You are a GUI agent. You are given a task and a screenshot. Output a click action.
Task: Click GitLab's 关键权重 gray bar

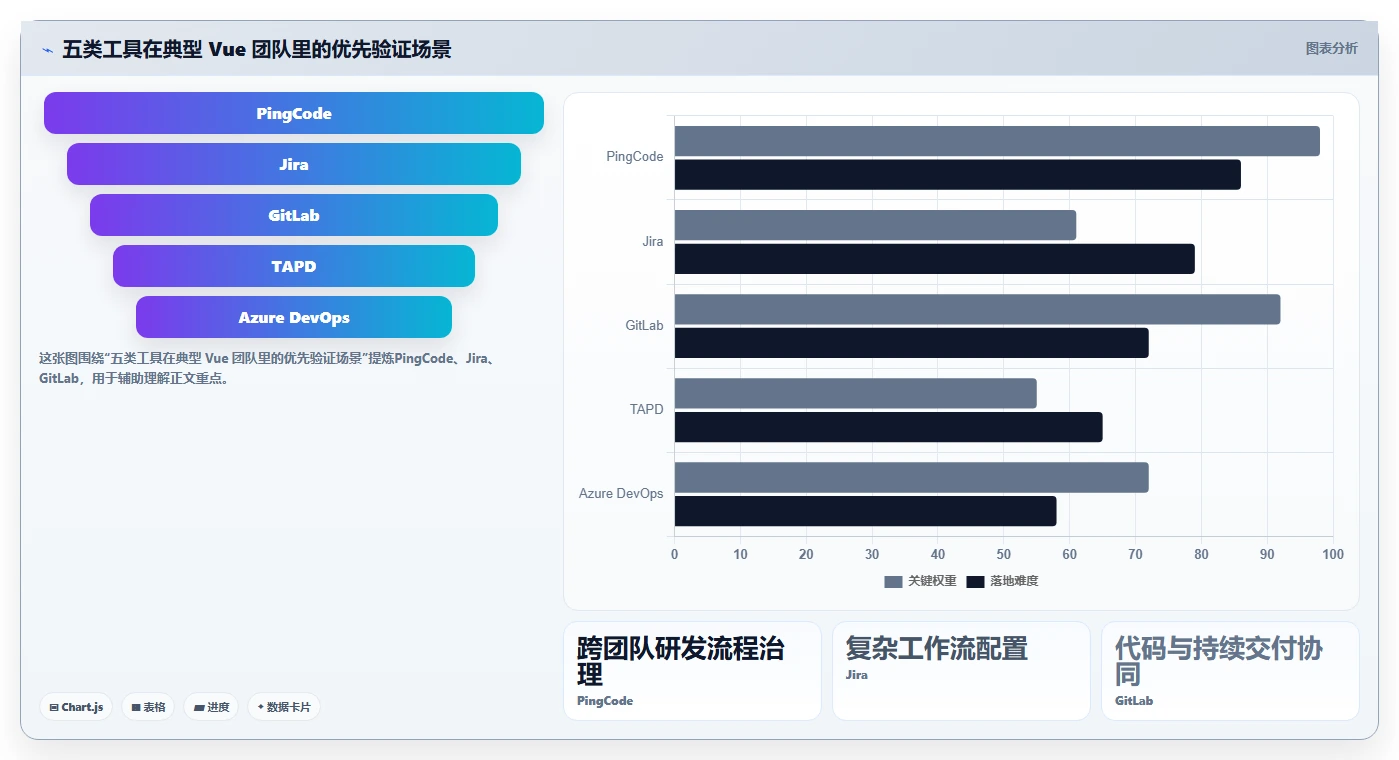pyautogui.click(x=977, y=309)
